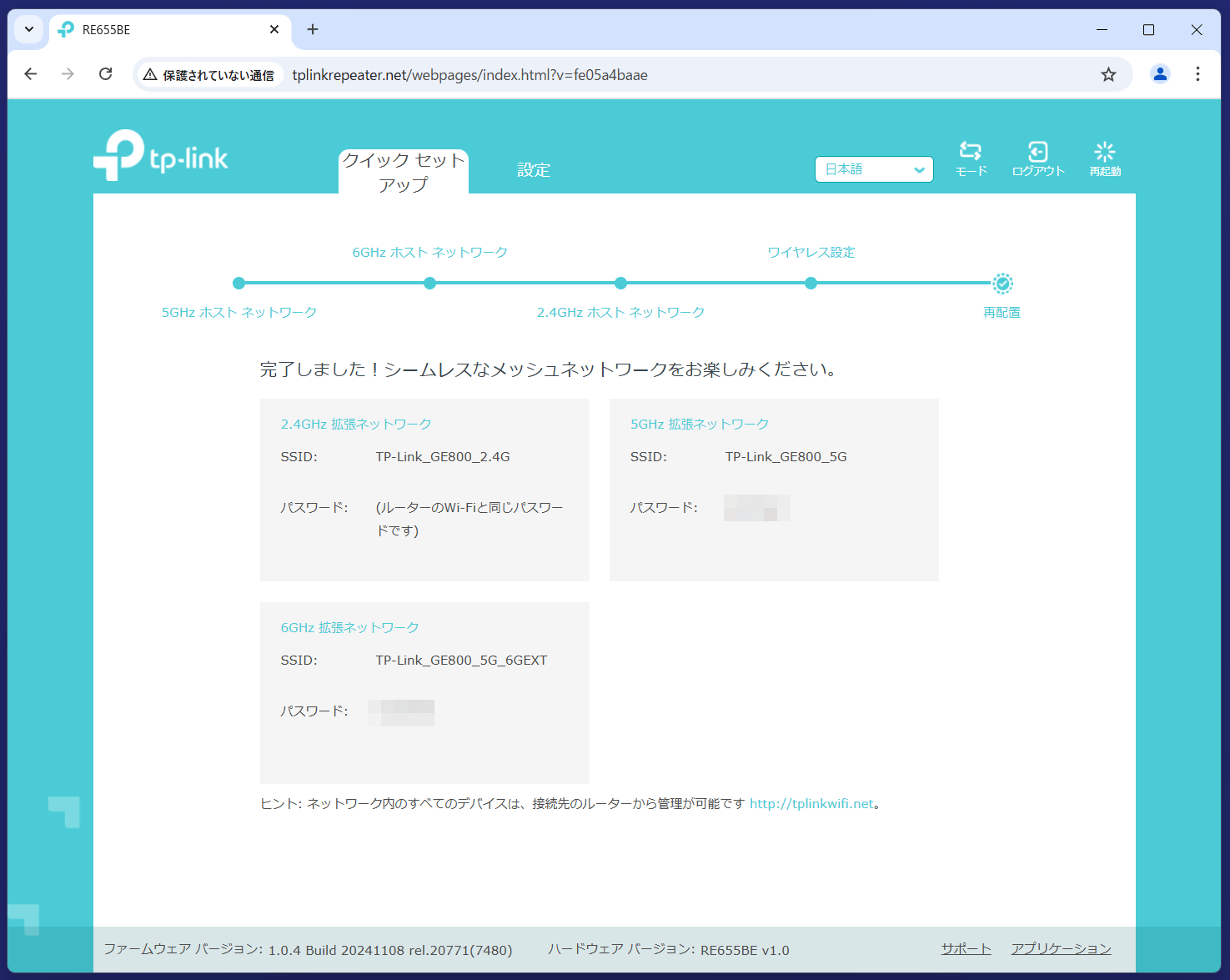The width and height of the screenshot is (1230, 980).
Task: Click the Logout icon
Action: tap(1038, 151)
